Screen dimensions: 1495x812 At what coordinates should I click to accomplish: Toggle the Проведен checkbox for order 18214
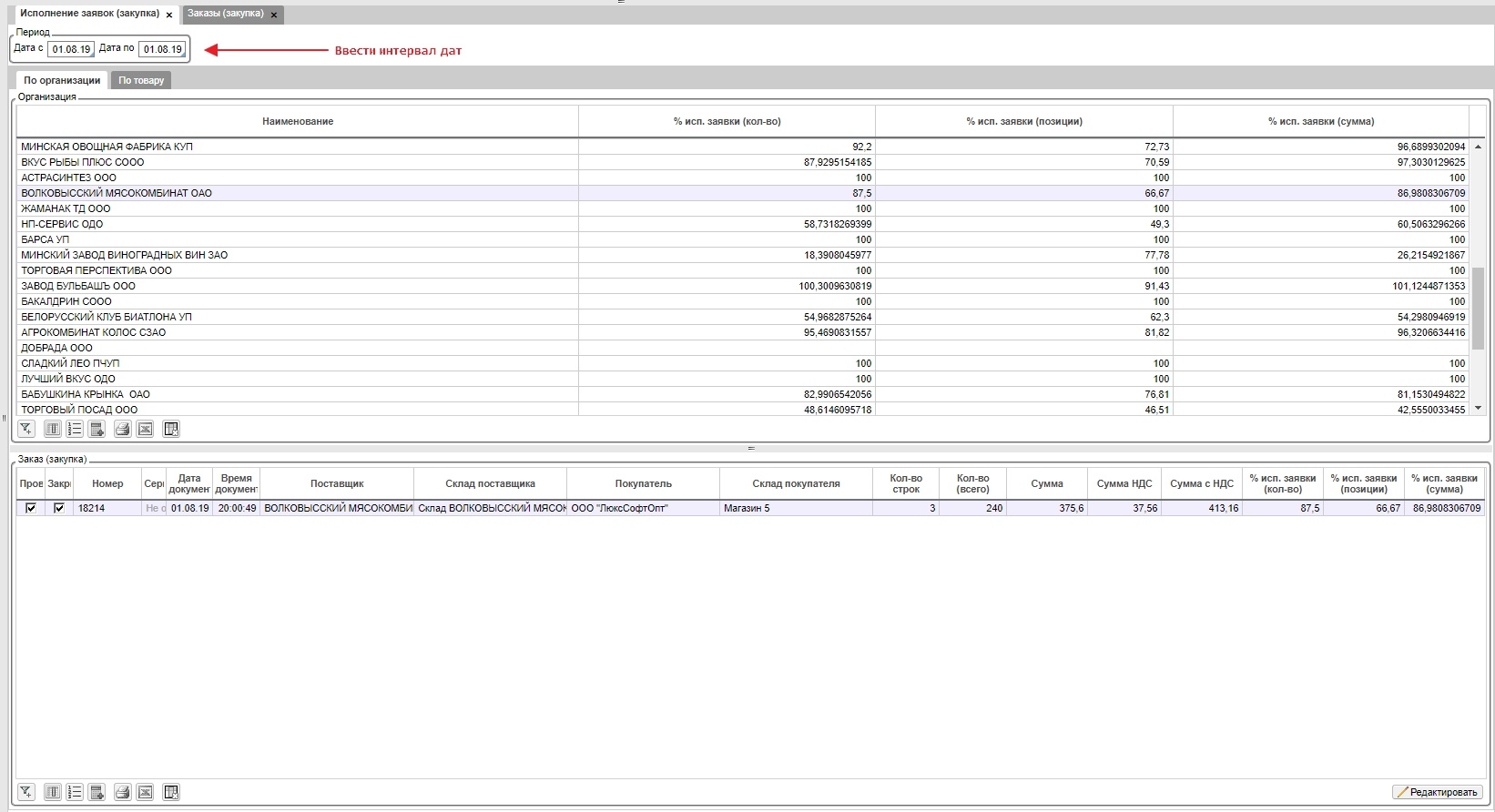click(31, 508)
